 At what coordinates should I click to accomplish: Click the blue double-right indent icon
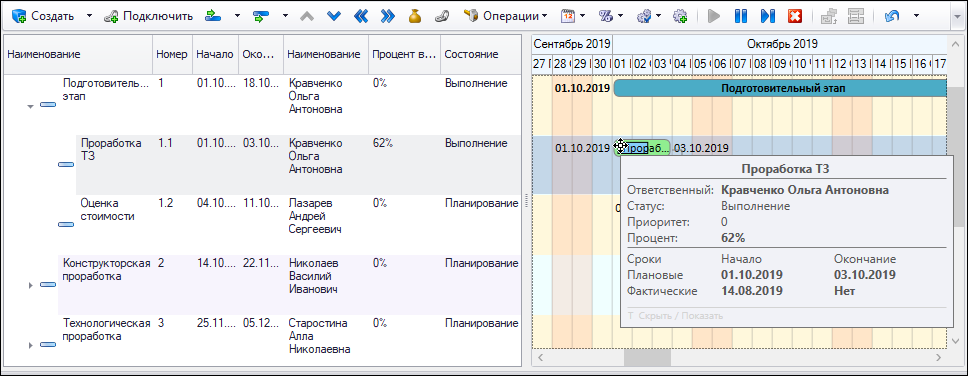click(x=388, y=17)
